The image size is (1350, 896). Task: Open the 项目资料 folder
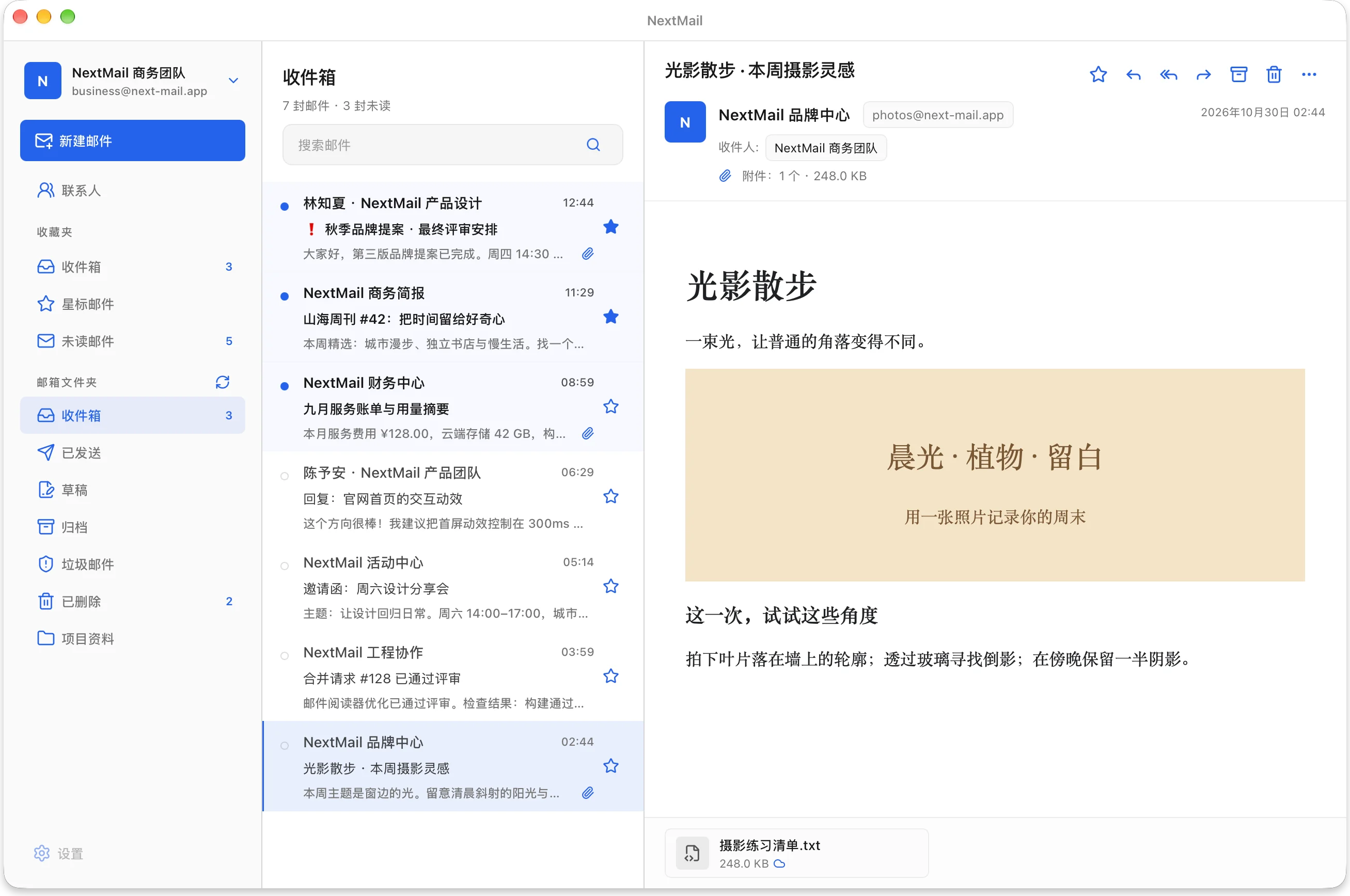[x=133, y=638]
